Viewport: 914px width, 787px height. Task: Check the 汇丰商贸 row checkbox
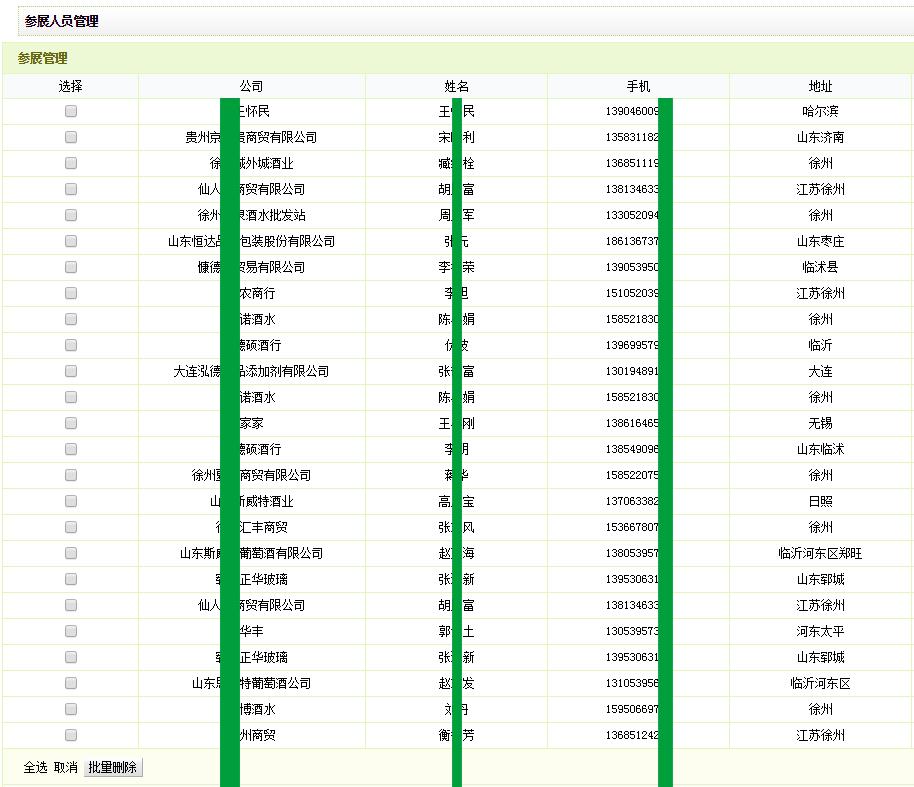71,527
